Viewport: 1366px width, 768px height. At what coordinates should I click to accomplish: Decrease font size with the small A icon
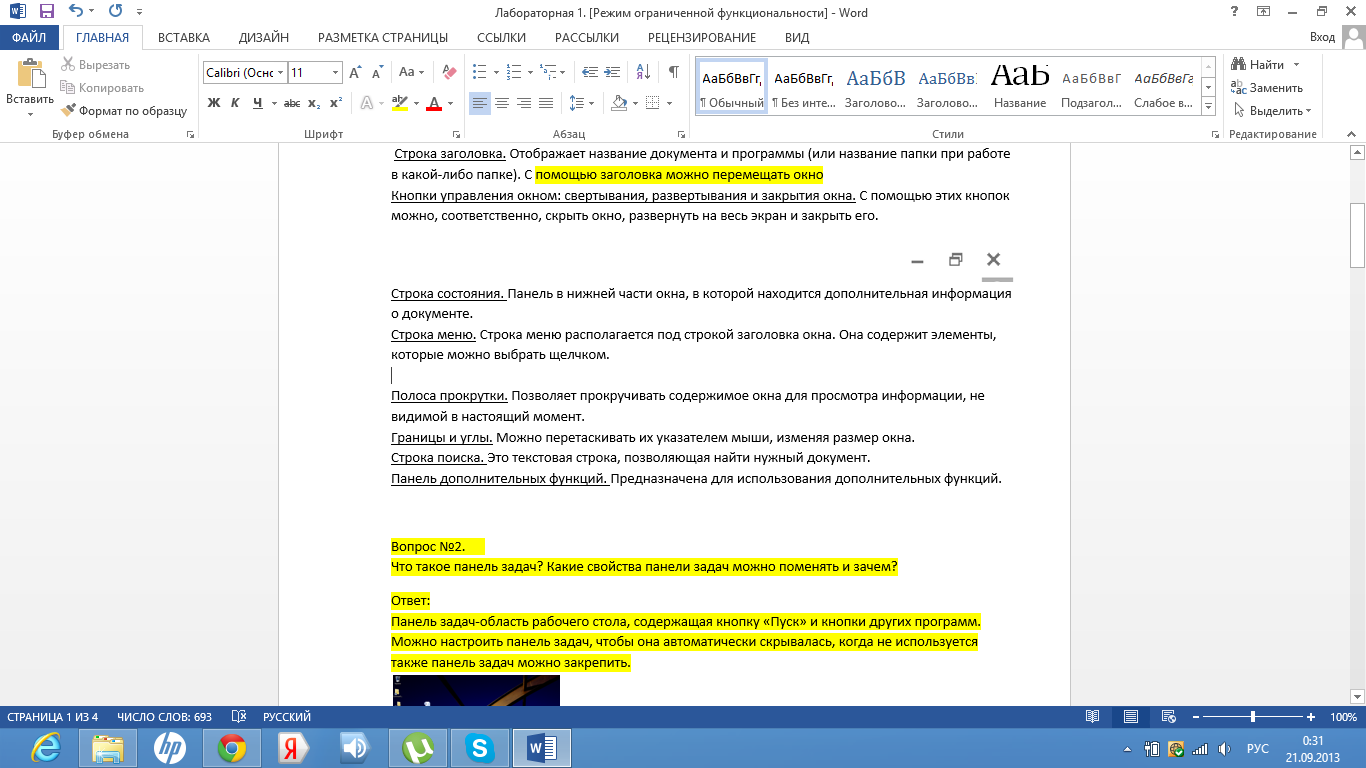pyautogui.click(x=377, y=73)
